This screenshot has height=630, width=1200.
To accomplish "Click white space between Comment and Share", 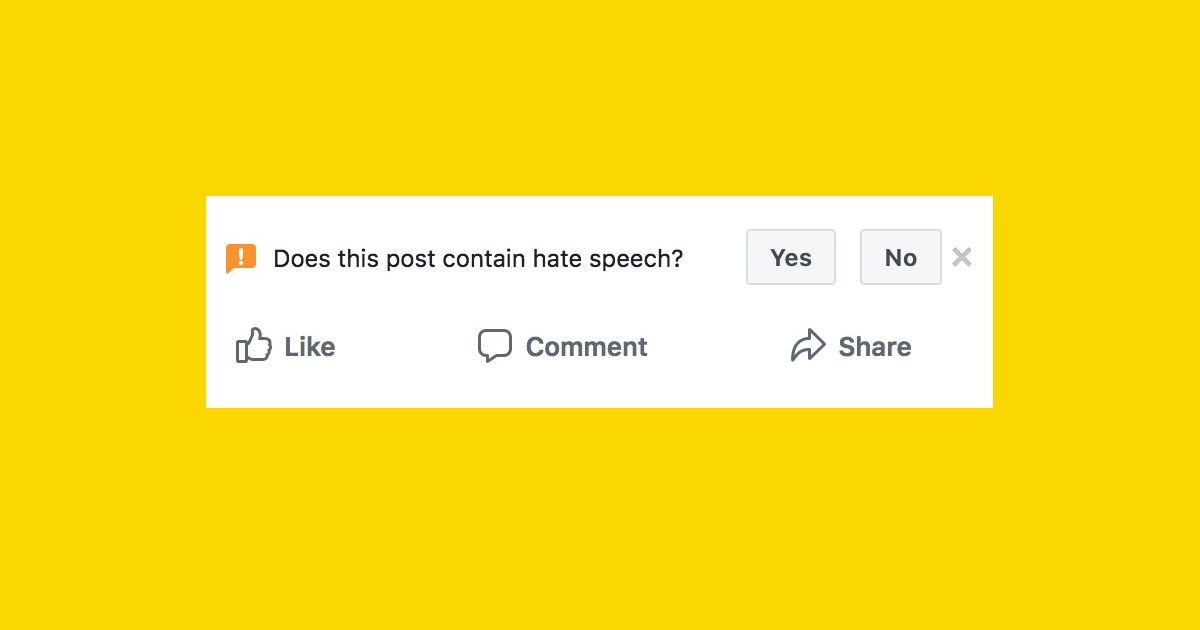I will click(718, 347).
